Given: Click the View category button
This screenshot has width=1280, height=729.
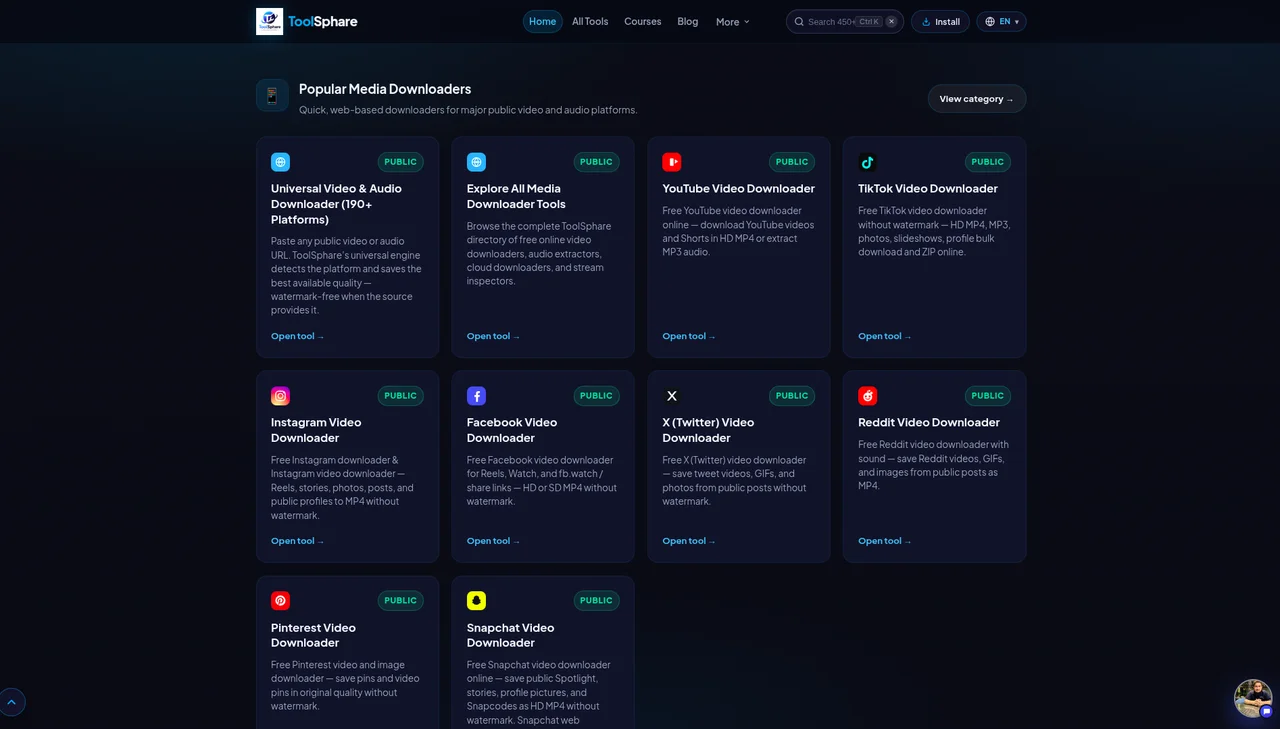Looking at the screenshot, I should pos(977,99).
